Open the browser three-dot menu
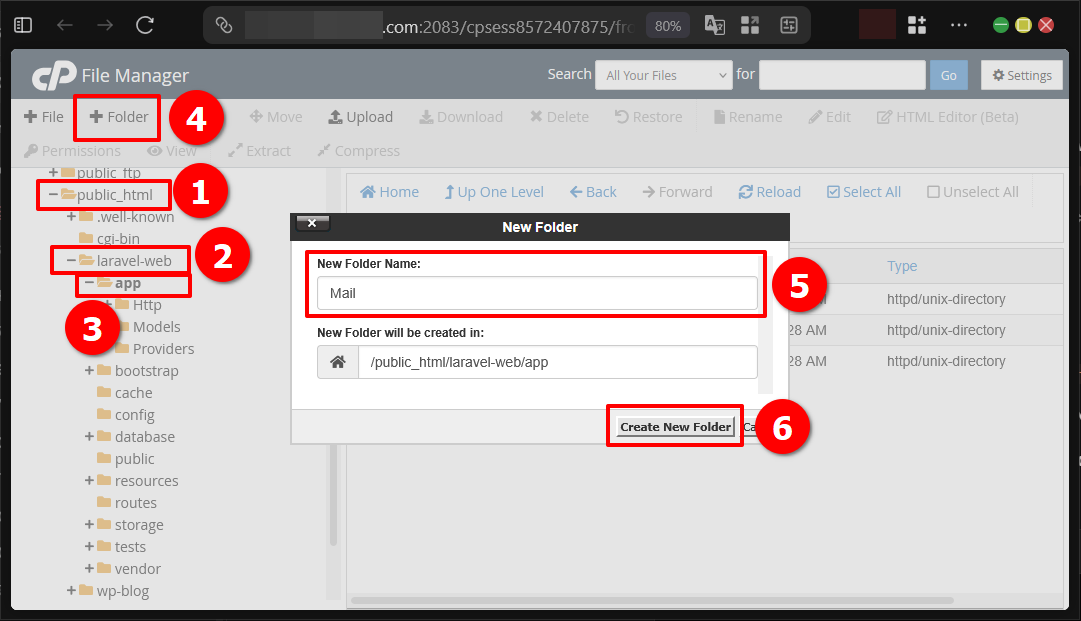The image size is (1081, 621). pos(958,25)
